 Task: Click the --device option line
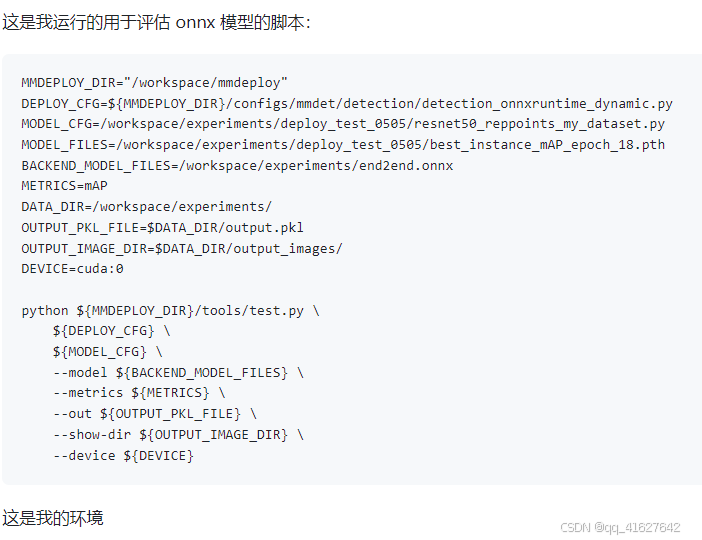(123, 456)
